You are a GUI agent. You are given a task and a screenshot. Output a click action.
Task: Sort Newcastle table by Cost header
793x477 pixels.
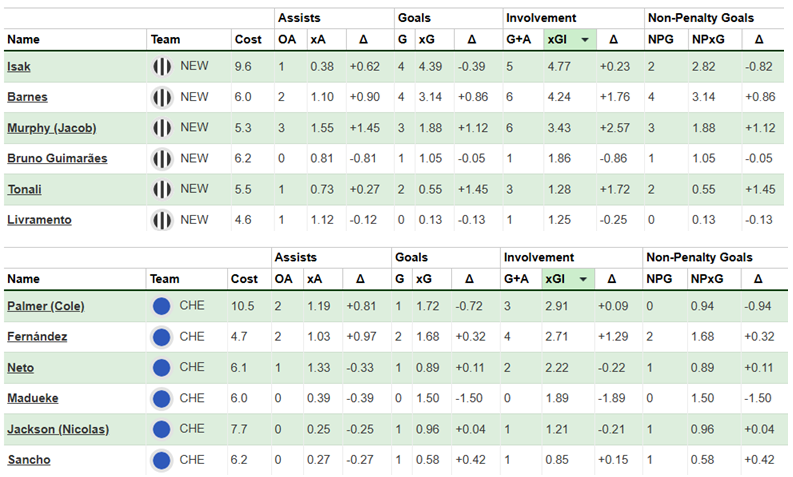(248, 39)
